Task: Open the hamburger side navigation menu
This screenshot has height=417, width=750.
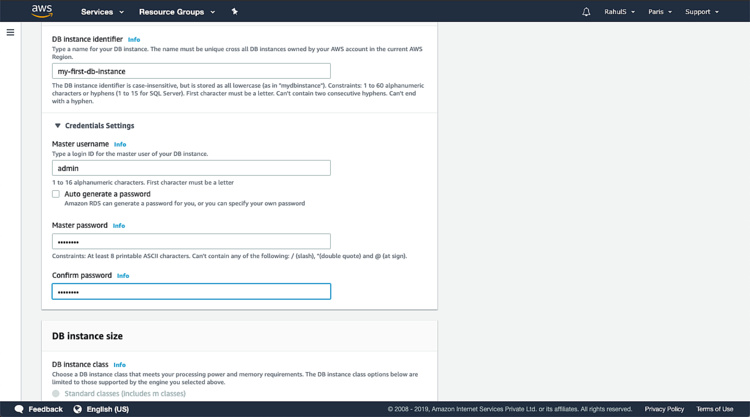Action: 10,32
